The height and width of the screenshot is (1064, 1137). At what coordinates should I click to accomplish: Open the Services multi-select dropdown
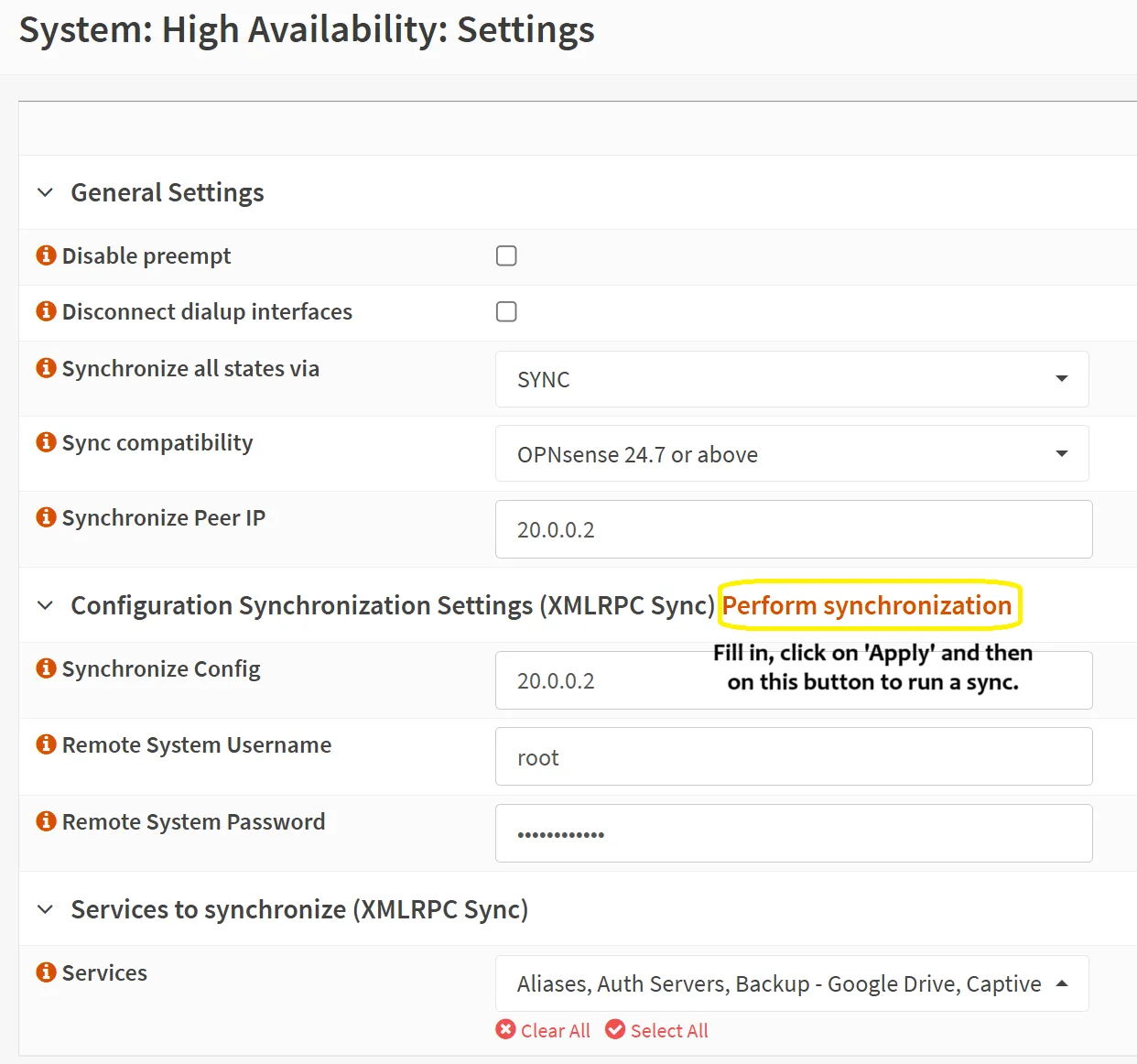click(792, 983)
